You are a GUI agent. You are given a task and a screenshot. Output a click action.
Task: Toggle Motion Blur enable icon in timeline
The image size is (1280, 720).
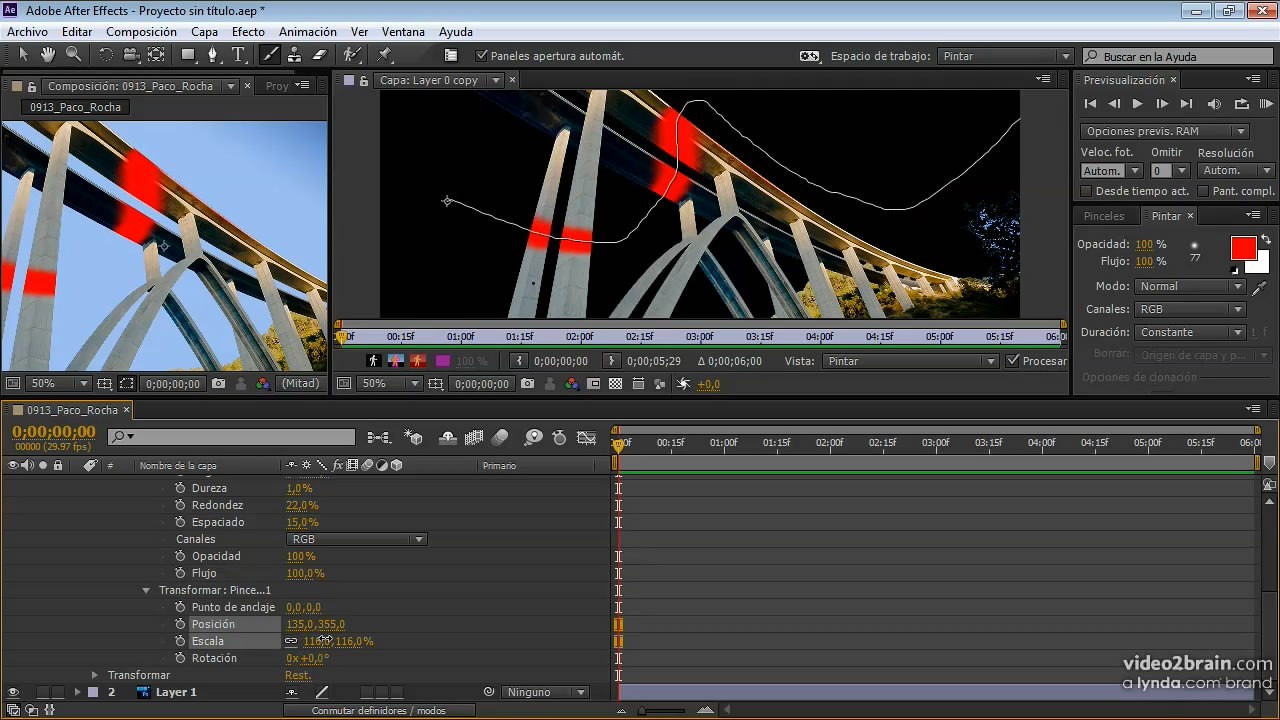click(x=500, y=437)
